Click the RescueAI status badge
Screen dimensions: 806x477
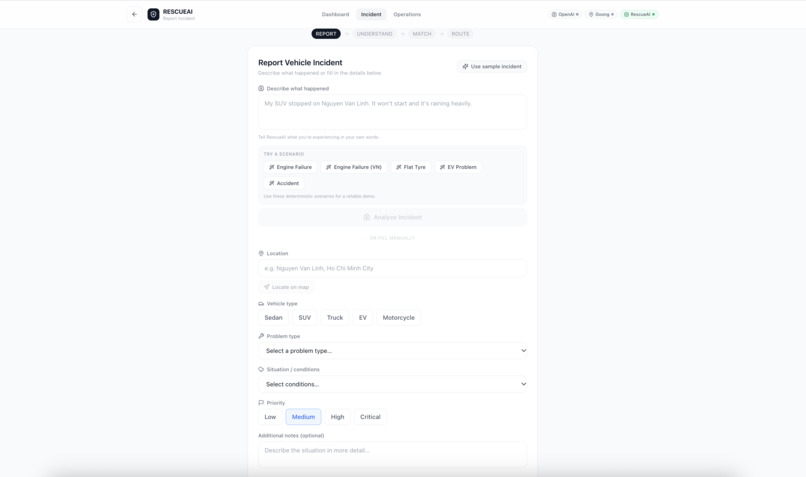pyautogui.click(x=639, y=14)
